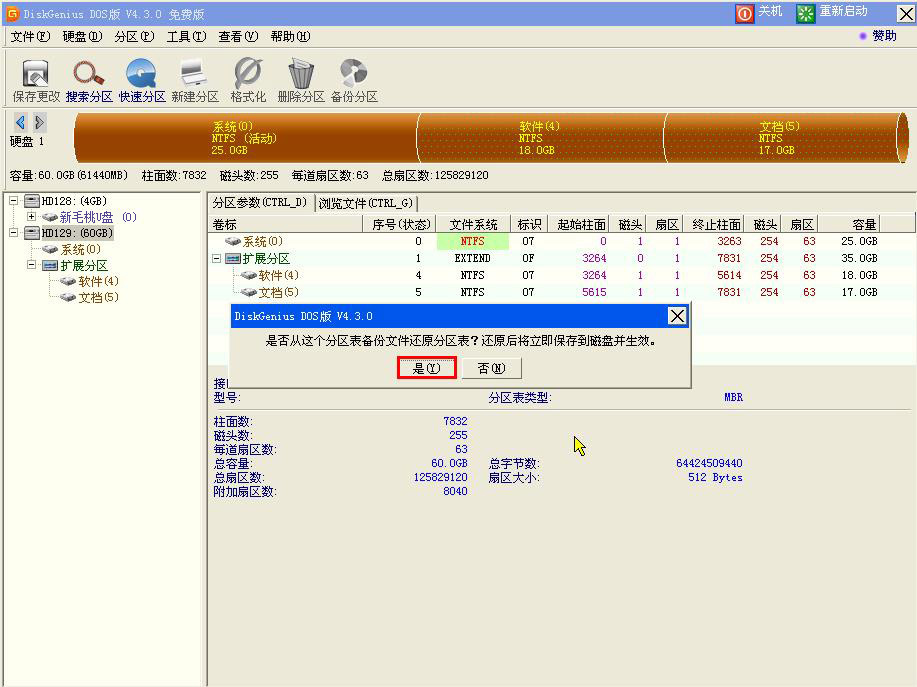Click the 扩展分区 icon in tree
This screenshot has height=687, width=917.
click(50, 265)
